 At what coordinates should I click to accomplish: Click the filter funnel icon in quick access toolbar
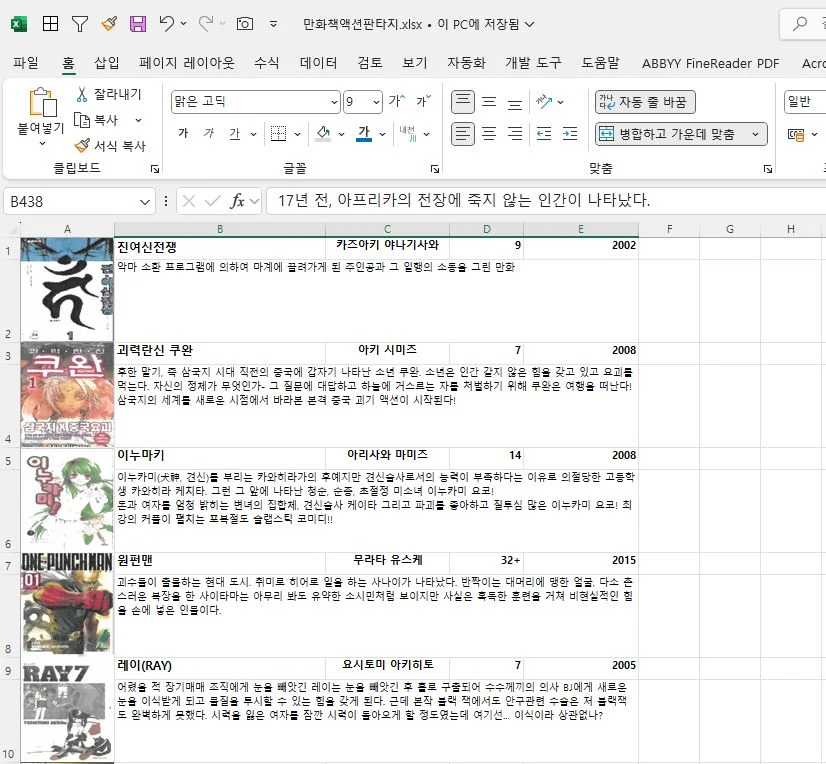pyautogui.click(x=80, y=24)
